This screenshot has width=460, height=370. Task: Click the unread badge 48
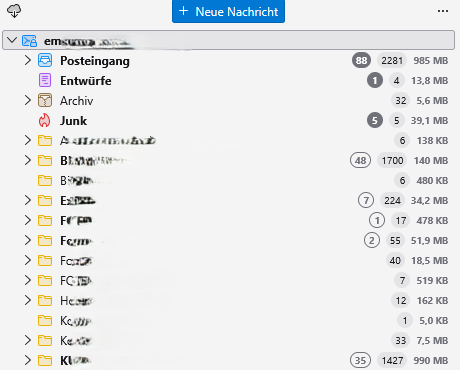point(360,160)
